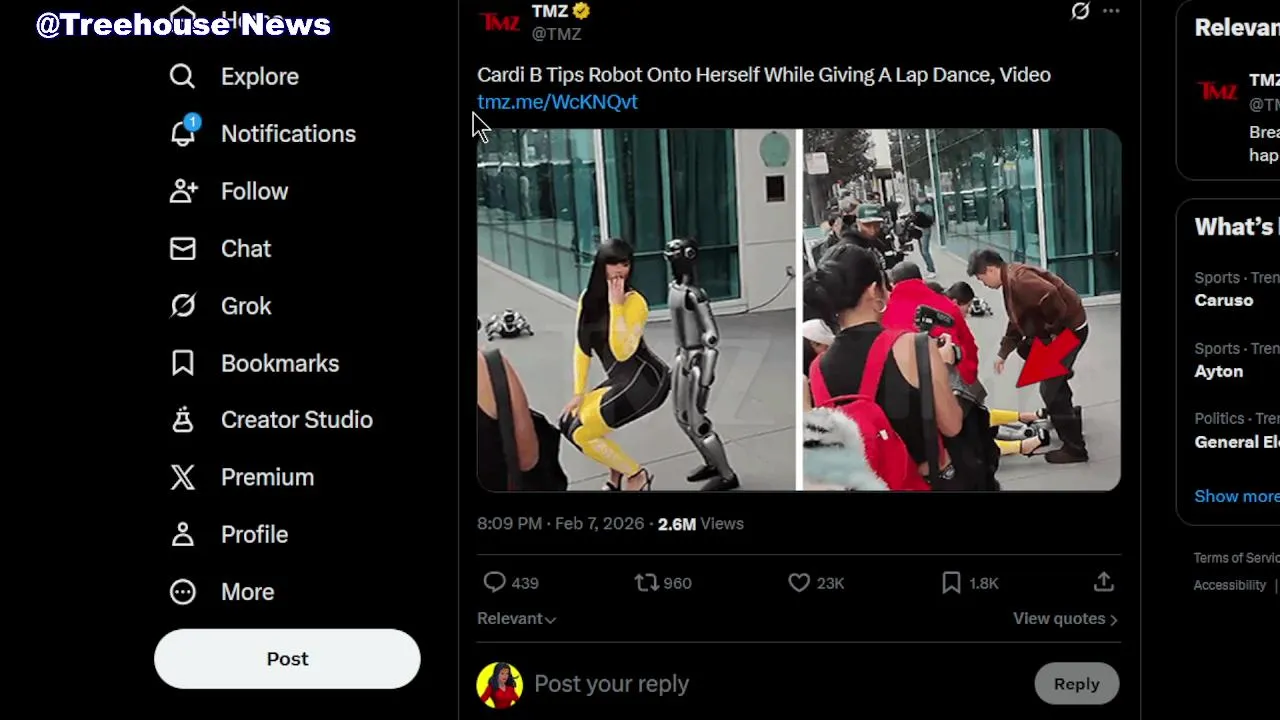Click the reply speech bubble icon
Screen dimensions: 1280x720
pos(495,582)
